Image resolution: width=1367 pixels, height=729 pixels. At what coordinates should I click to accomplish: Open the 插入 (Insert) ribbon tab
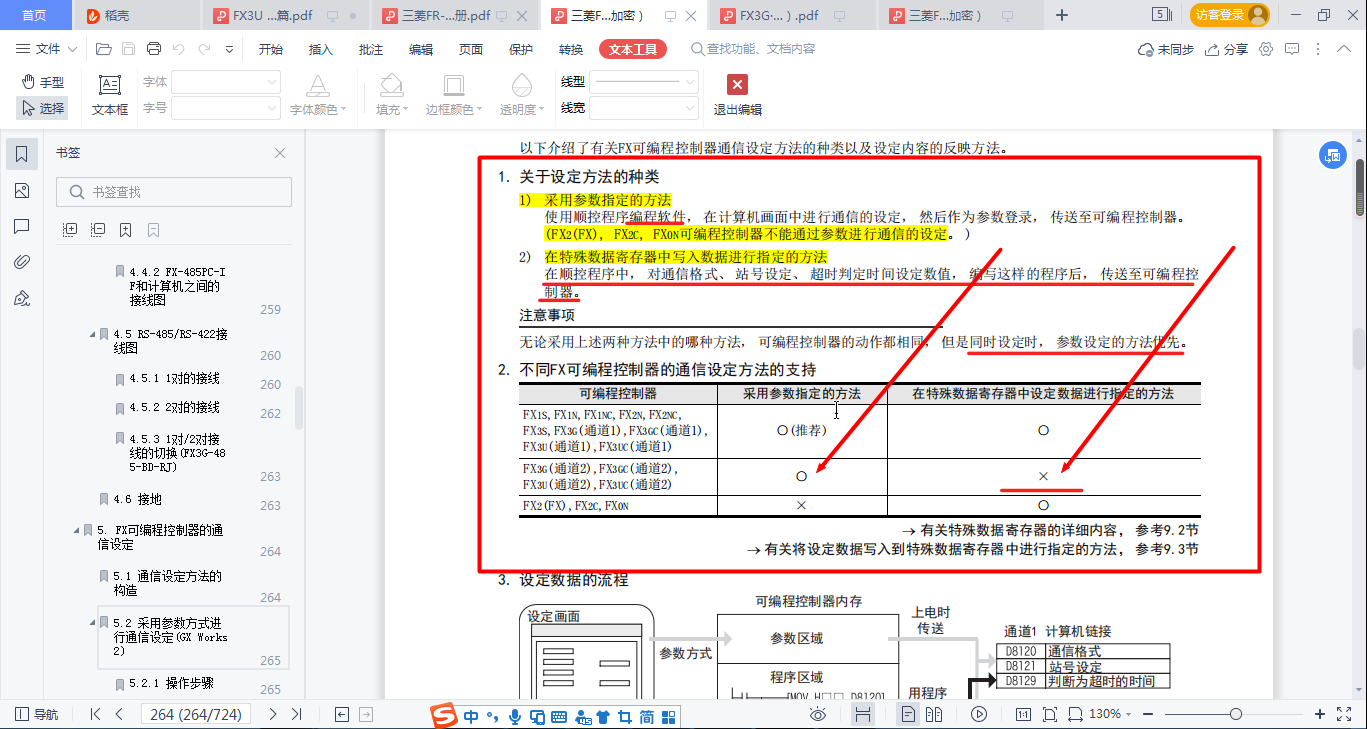(320, 49)
